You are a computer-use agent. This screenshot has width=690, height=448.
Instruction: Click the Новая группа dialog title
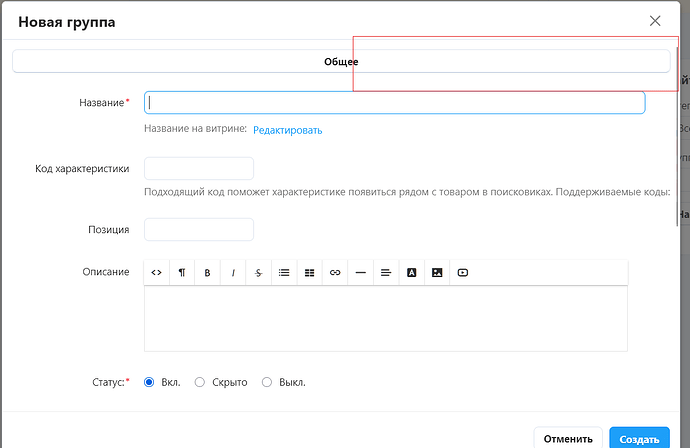(x=66, y=22)
